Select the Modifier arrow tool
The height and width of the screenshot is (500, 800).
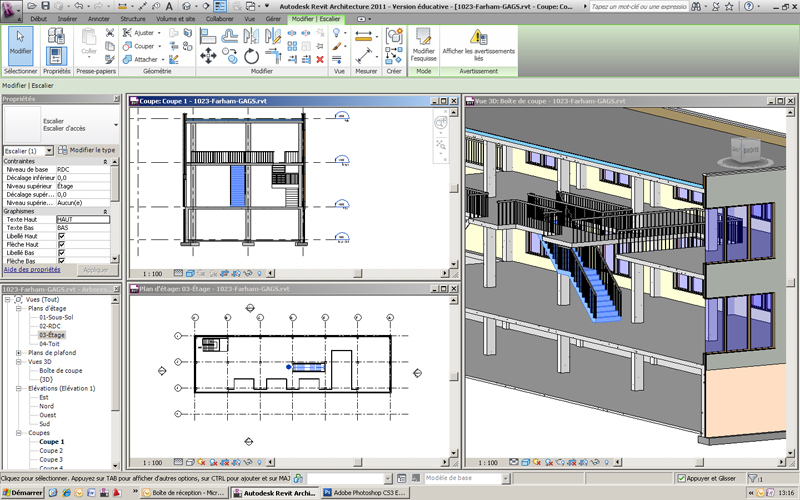20,46
